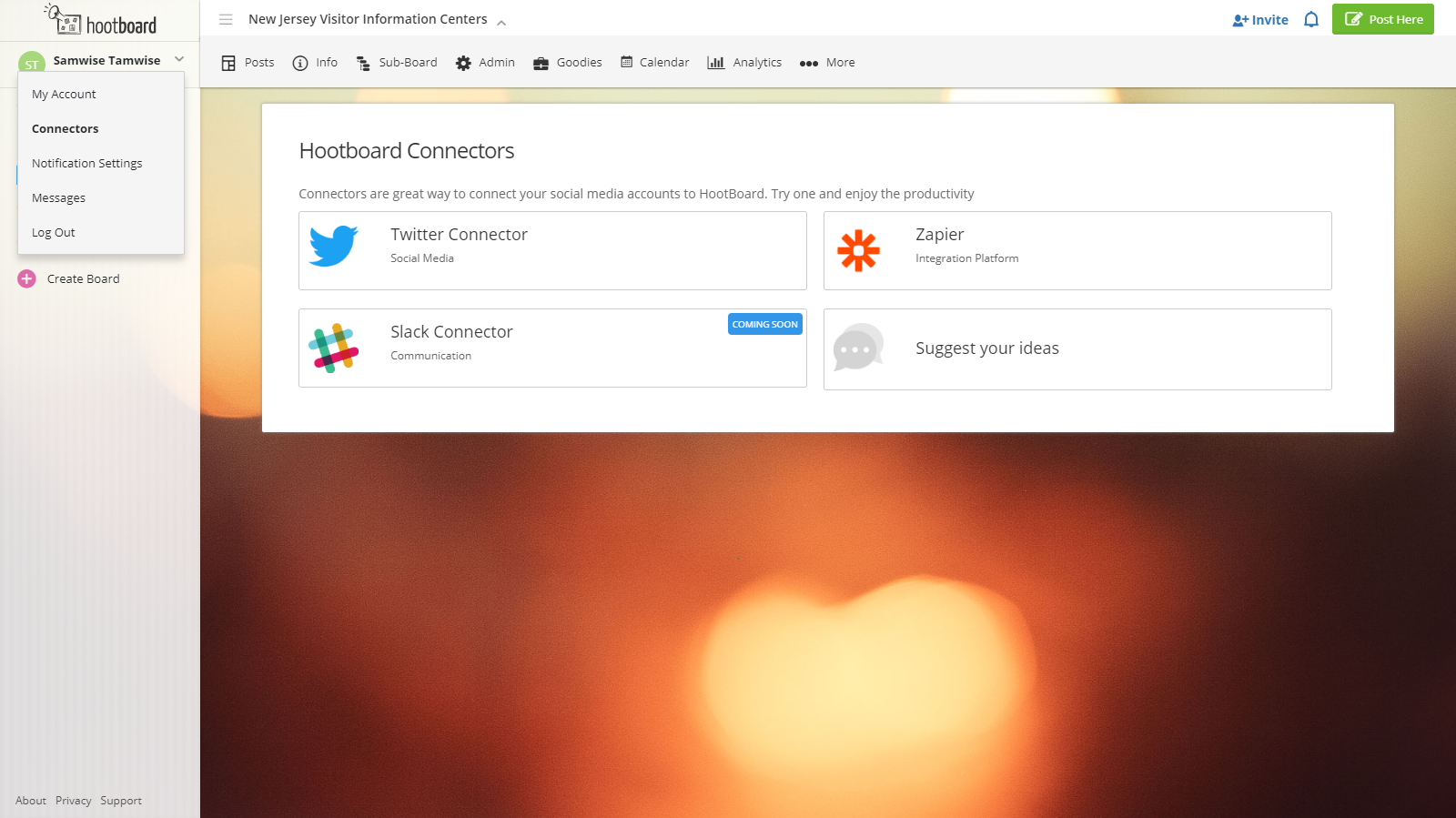Click the Integration Platform subtitle text
1456x818 pixels.
967,258
